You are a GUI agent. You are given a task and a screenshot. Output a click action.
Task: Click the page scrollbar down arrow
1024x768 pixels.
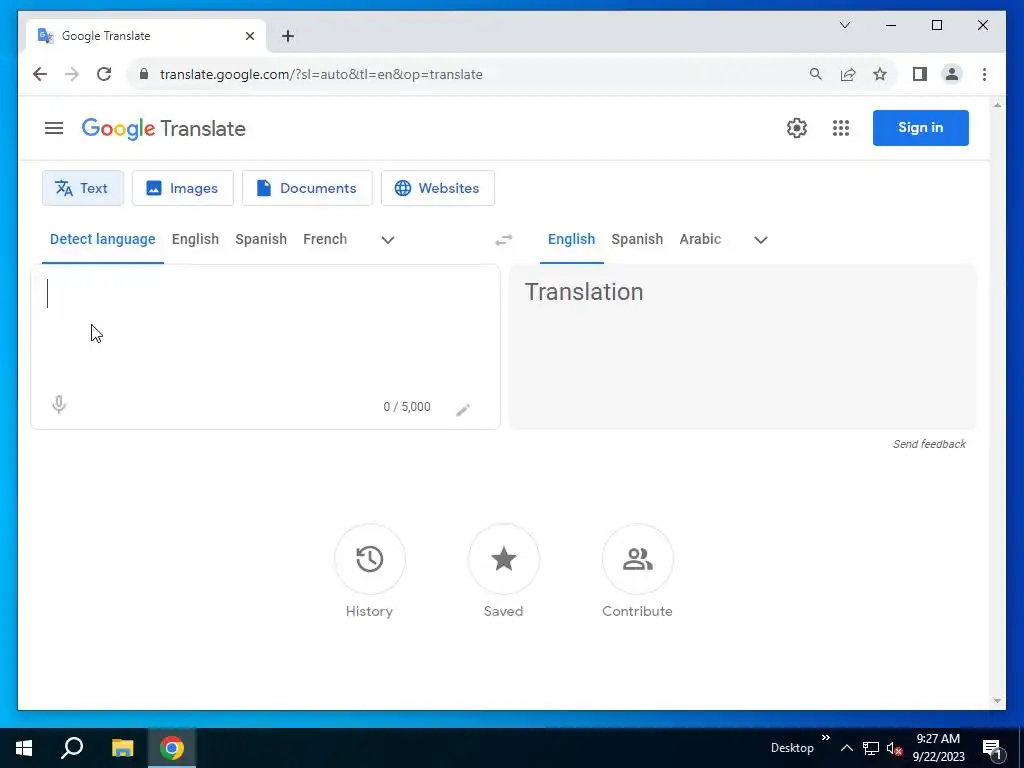click(997, 701)
